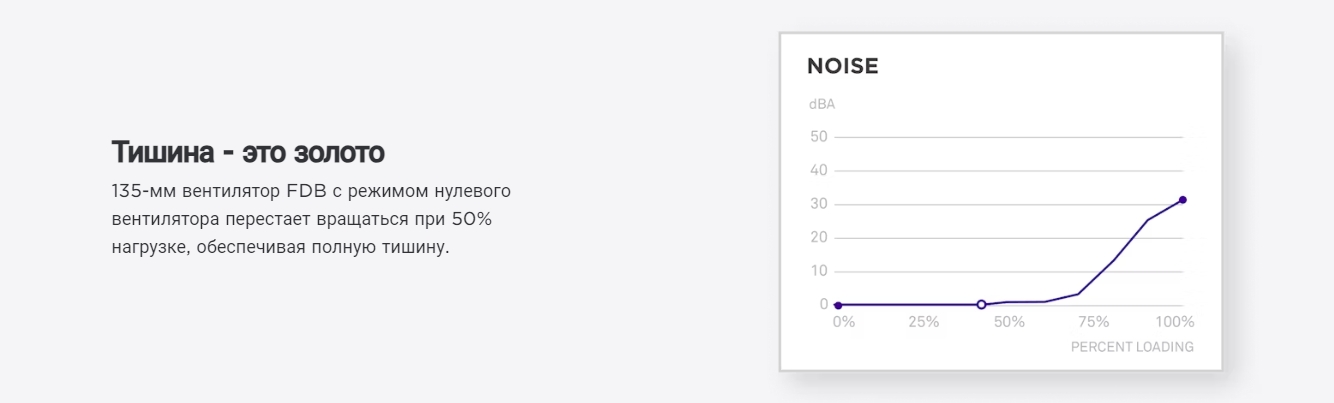The height and width of the screenshot is (403, 1334).
Task: Click the paragraph about the 135-мм FDB fan
Action: click(x=311, y=218)
